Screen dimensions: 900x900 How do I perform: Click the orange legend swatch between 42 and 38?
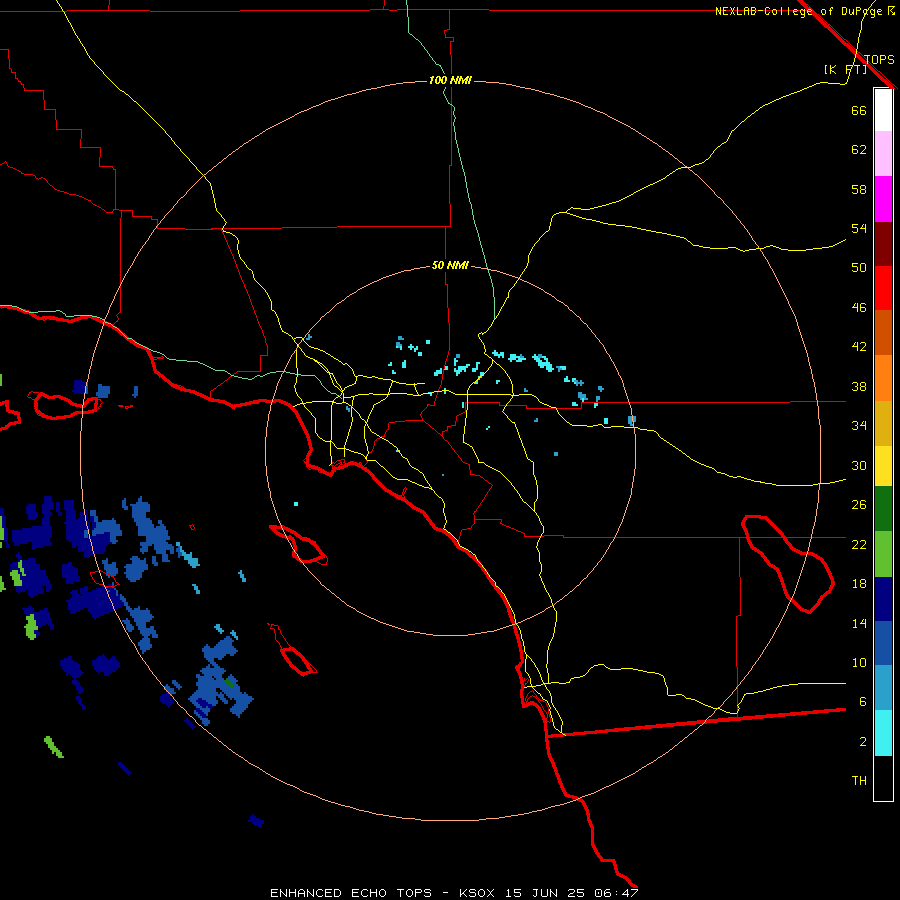click(883, 377)
